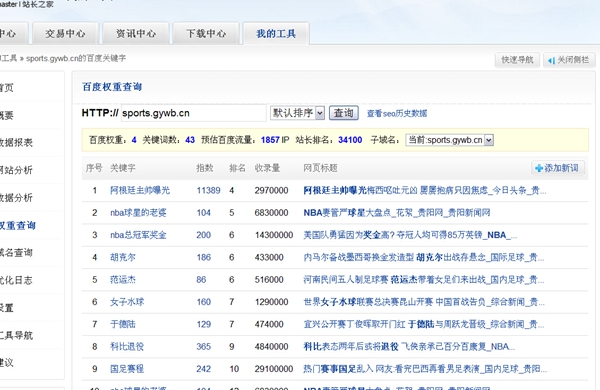Screen dimensions: 600x390
Task: Click the 关键词数 value 43
Action: (x=190, y=140)
